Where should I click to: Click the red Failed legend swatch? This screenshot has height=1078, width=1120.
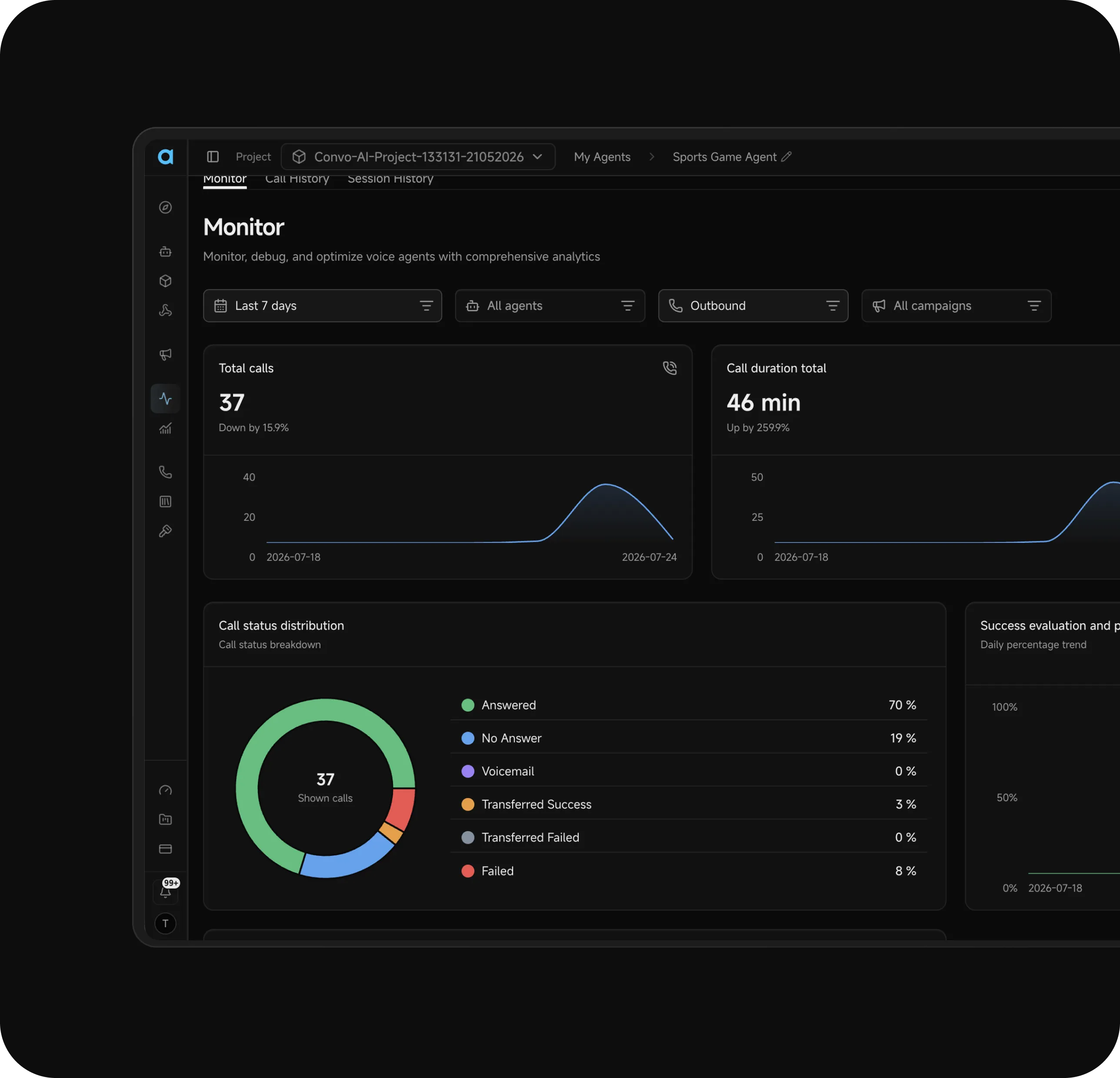click(468, 871)
